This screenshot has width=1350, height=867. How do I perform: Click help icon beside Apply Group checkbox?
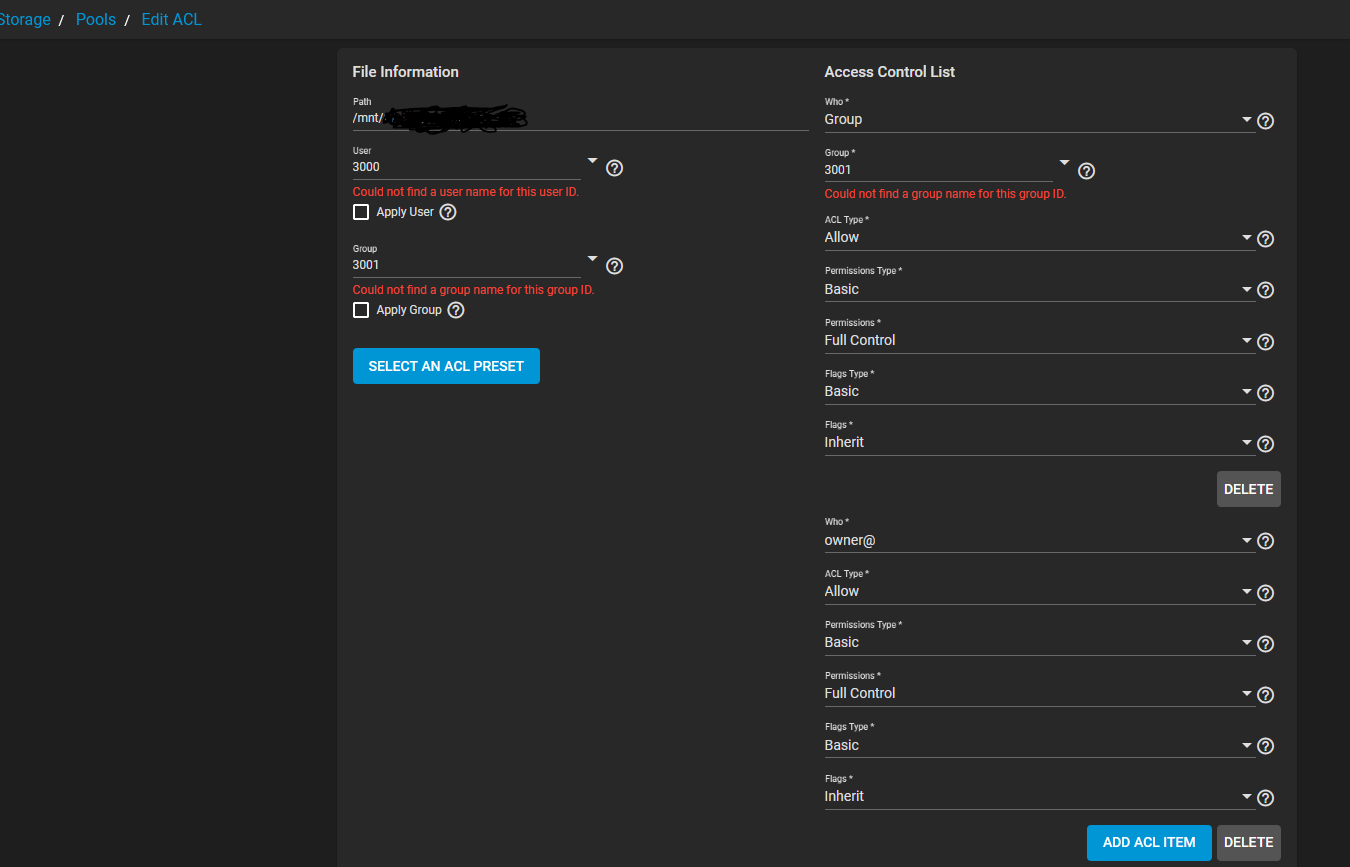tap(456, 310)
